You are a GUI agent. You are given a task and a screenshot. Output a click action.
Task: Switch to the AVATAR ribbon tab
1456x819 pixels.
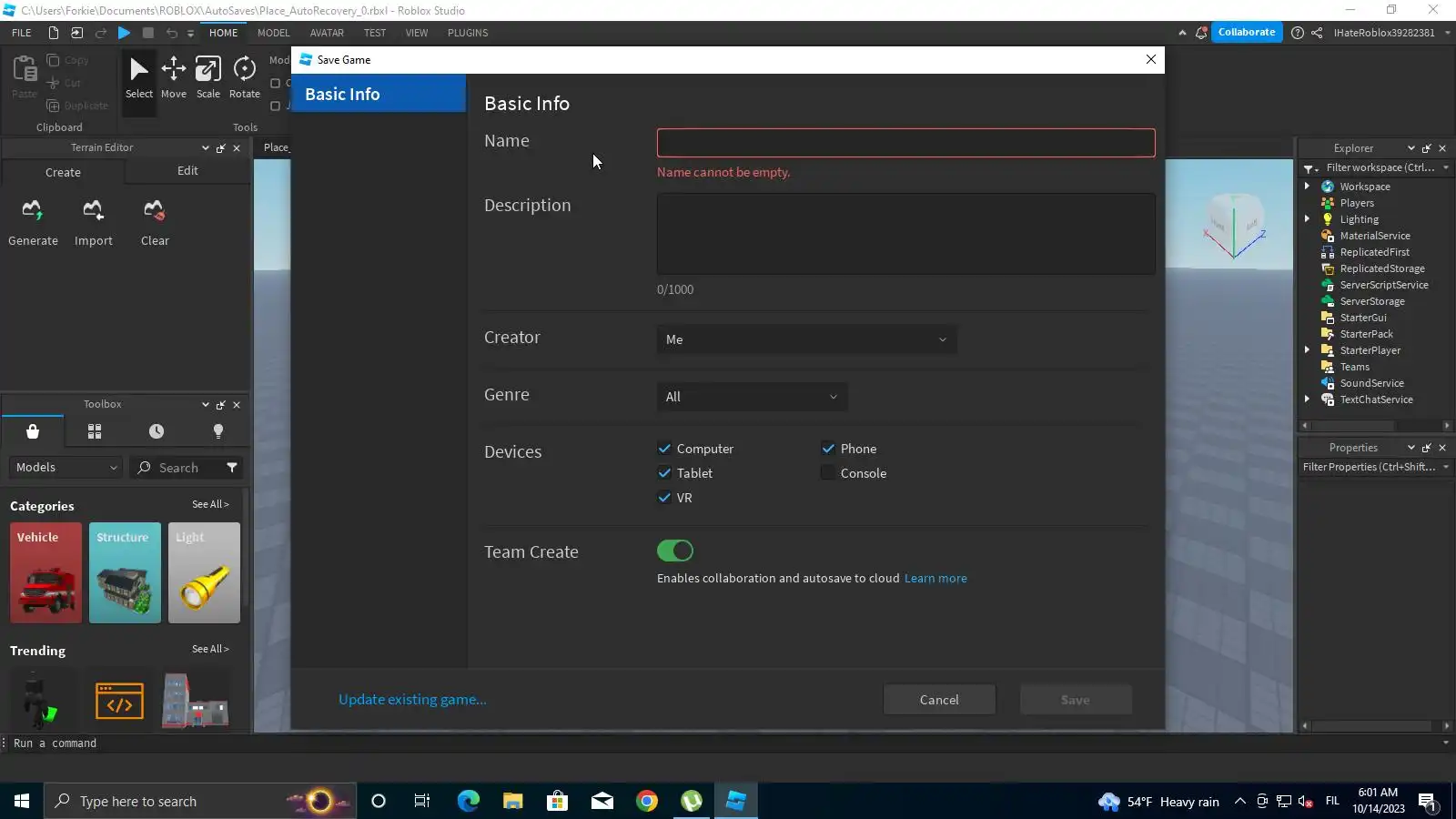tap(327, 33)
